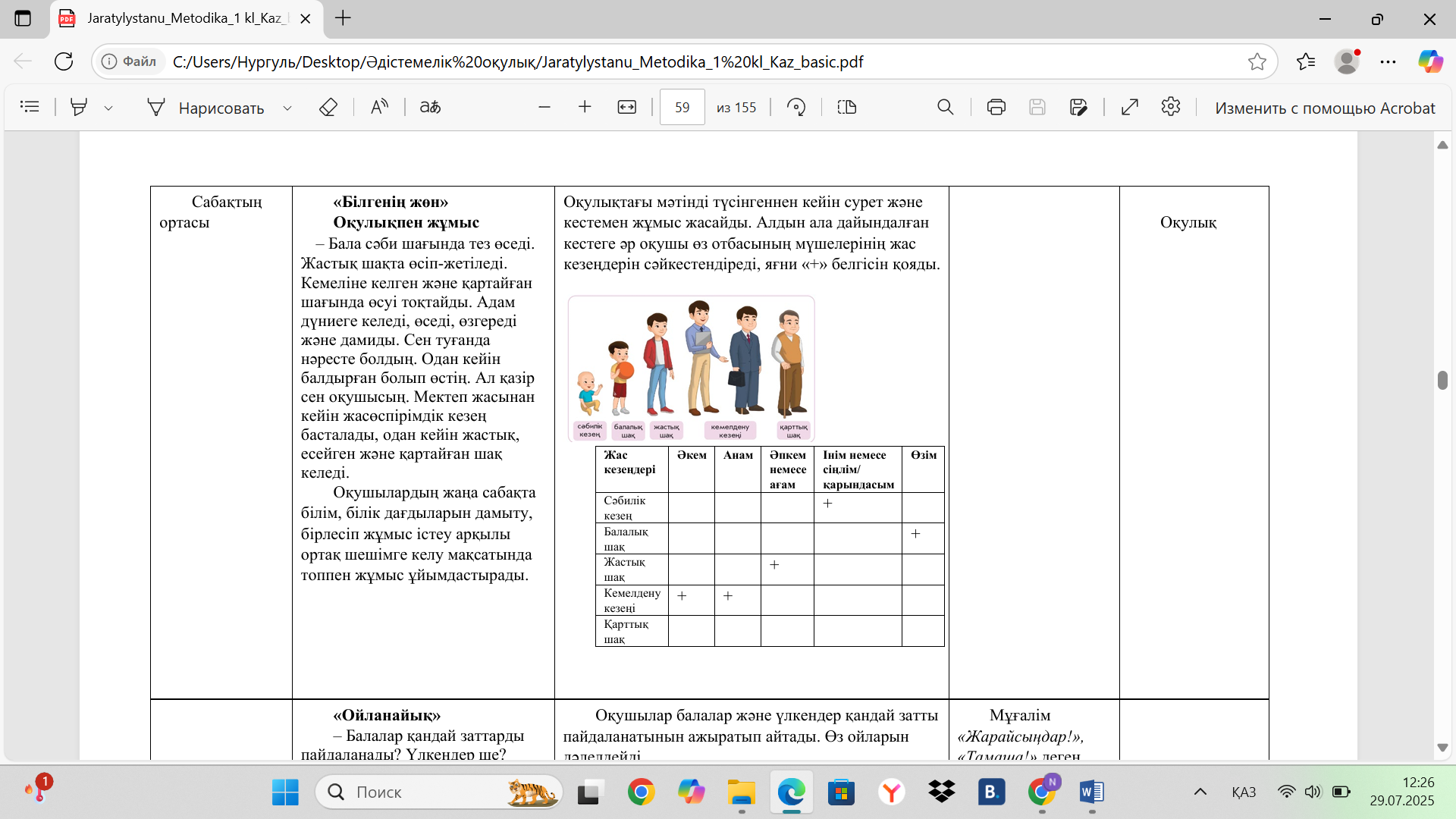This screenshot has height=819, width=1456.
Task: Expand the Нарисовать draw options chevron
Action: tap(287, 108)
